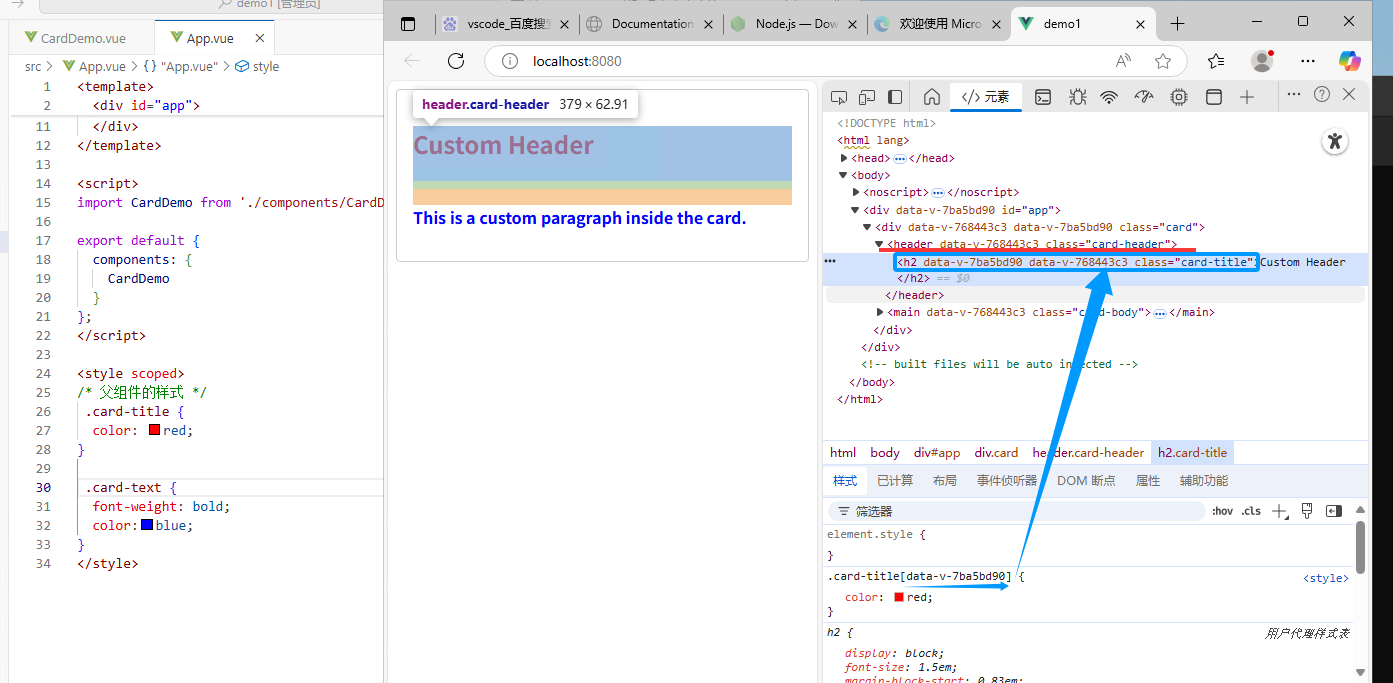Open DevTools customize three-dot menu

point(1293,94)
